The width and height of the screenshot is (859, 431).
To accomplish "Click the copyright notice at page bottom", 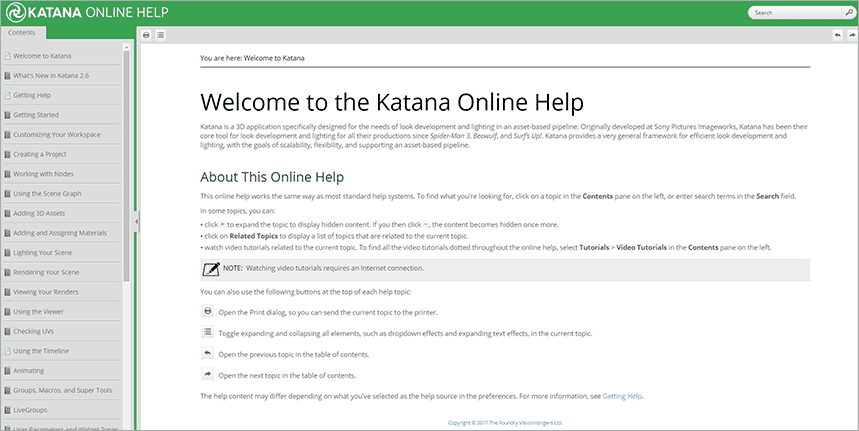I will click(505, 423).
